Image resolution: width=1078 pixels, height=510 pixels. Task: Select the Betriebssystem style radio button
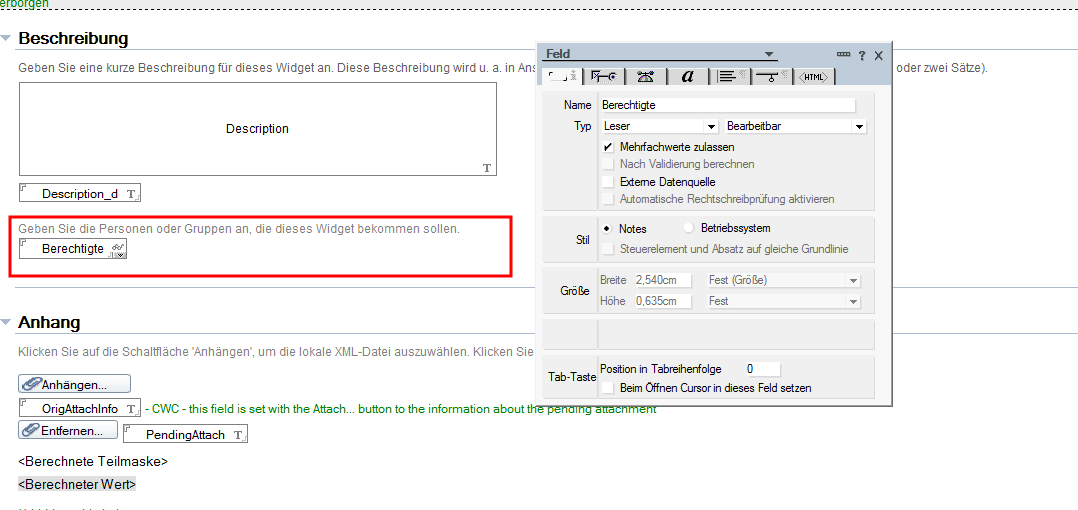pos(688,228)
